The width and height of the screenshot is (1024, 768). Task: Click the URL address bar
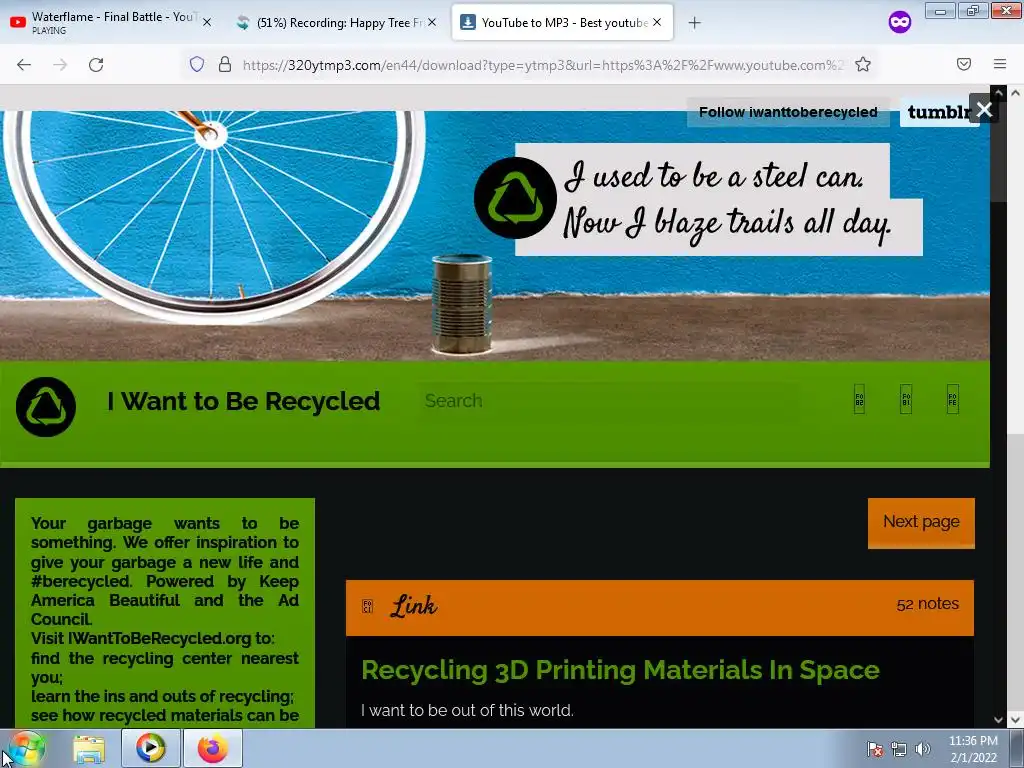542,65
